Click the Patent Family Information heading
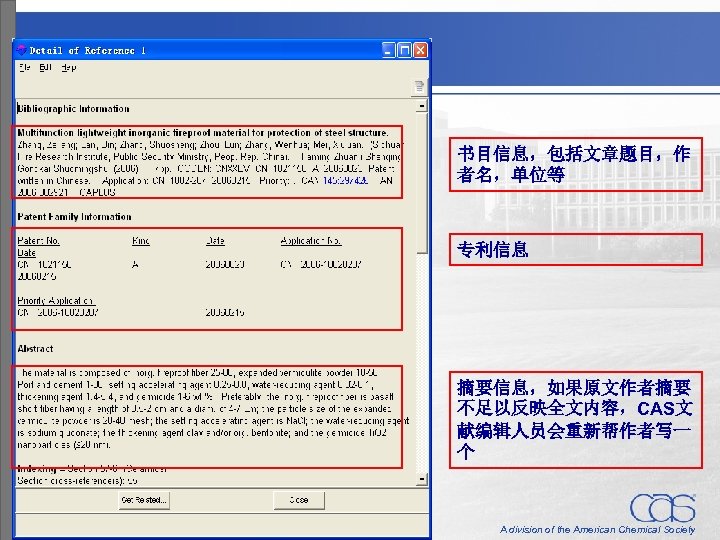720x540 pixels. point(74,217)
